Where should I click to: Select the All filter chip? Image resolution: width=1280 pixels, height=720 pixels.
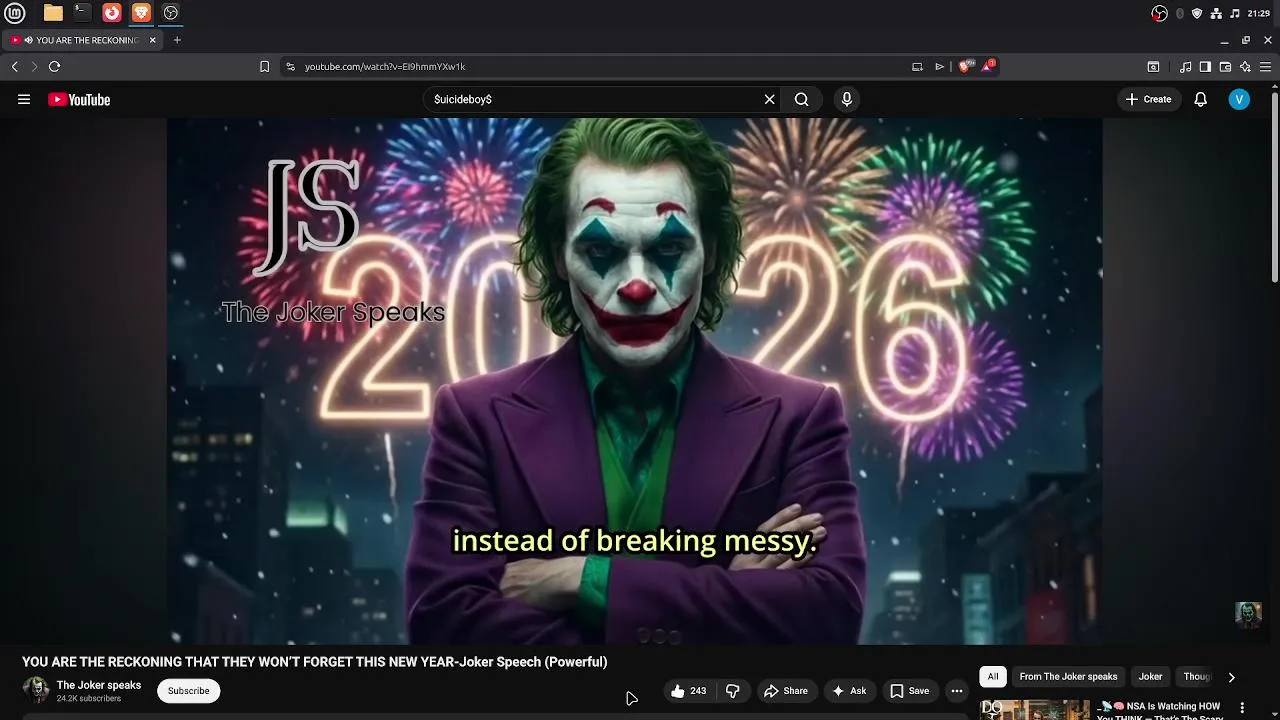[x=993, y=677]
